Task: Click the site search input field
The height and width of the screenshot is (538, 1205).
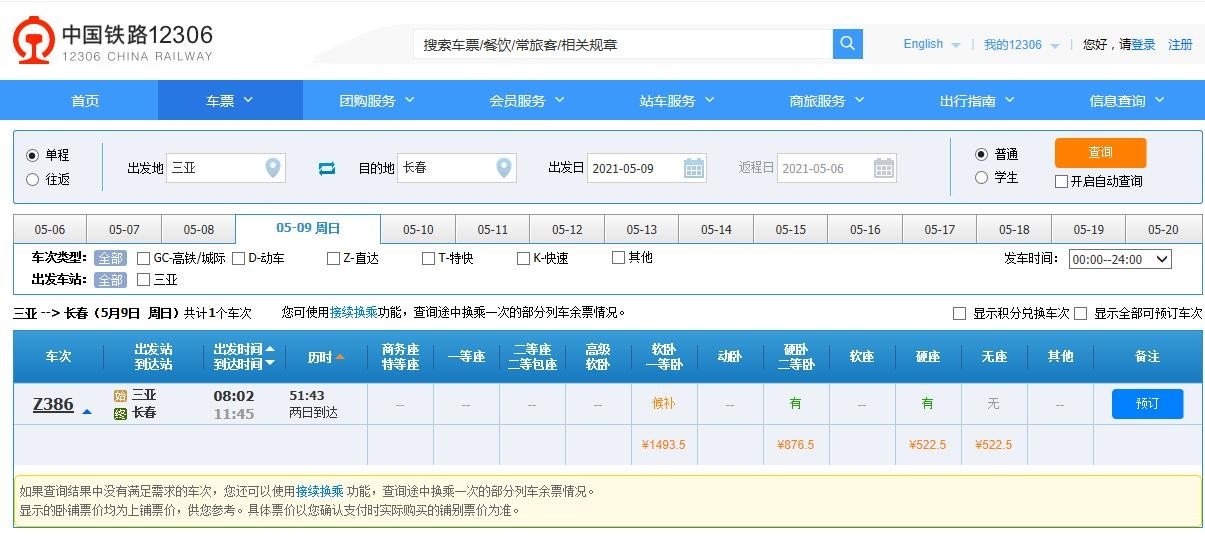Action: pyautogui.click(x=623, y=44)
